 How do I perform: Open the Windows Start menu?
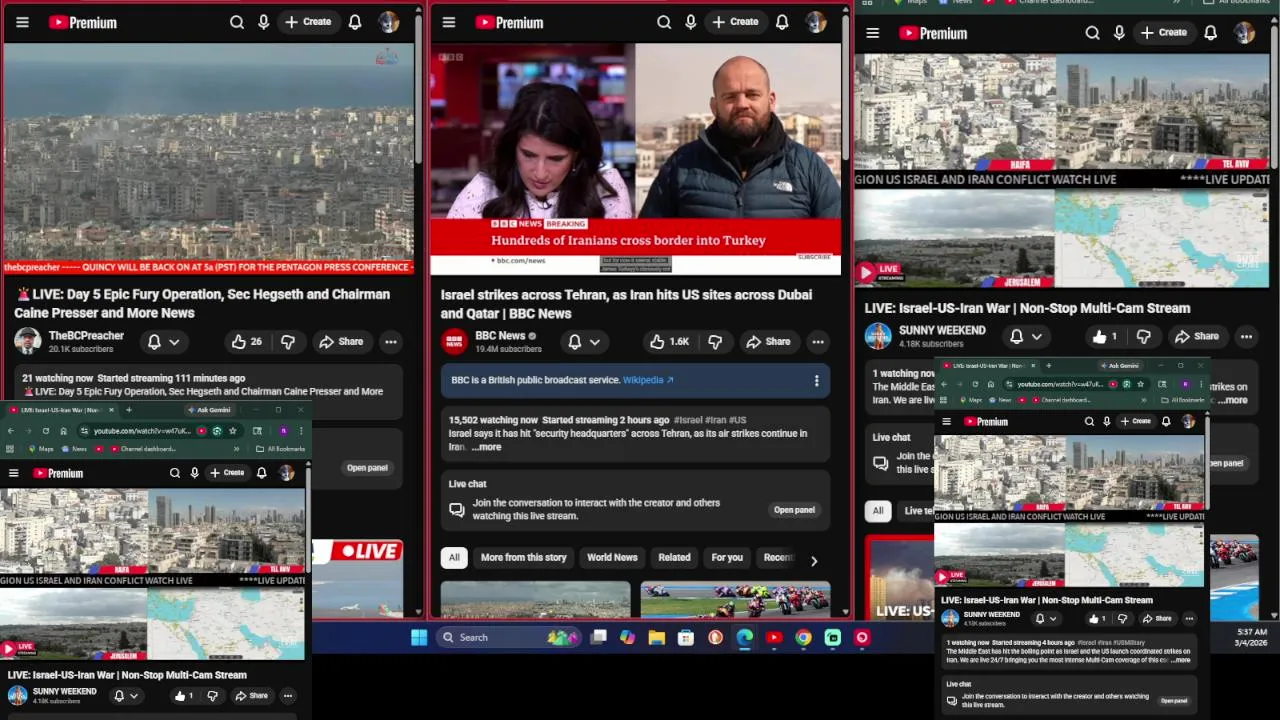(x=419, y=638)
